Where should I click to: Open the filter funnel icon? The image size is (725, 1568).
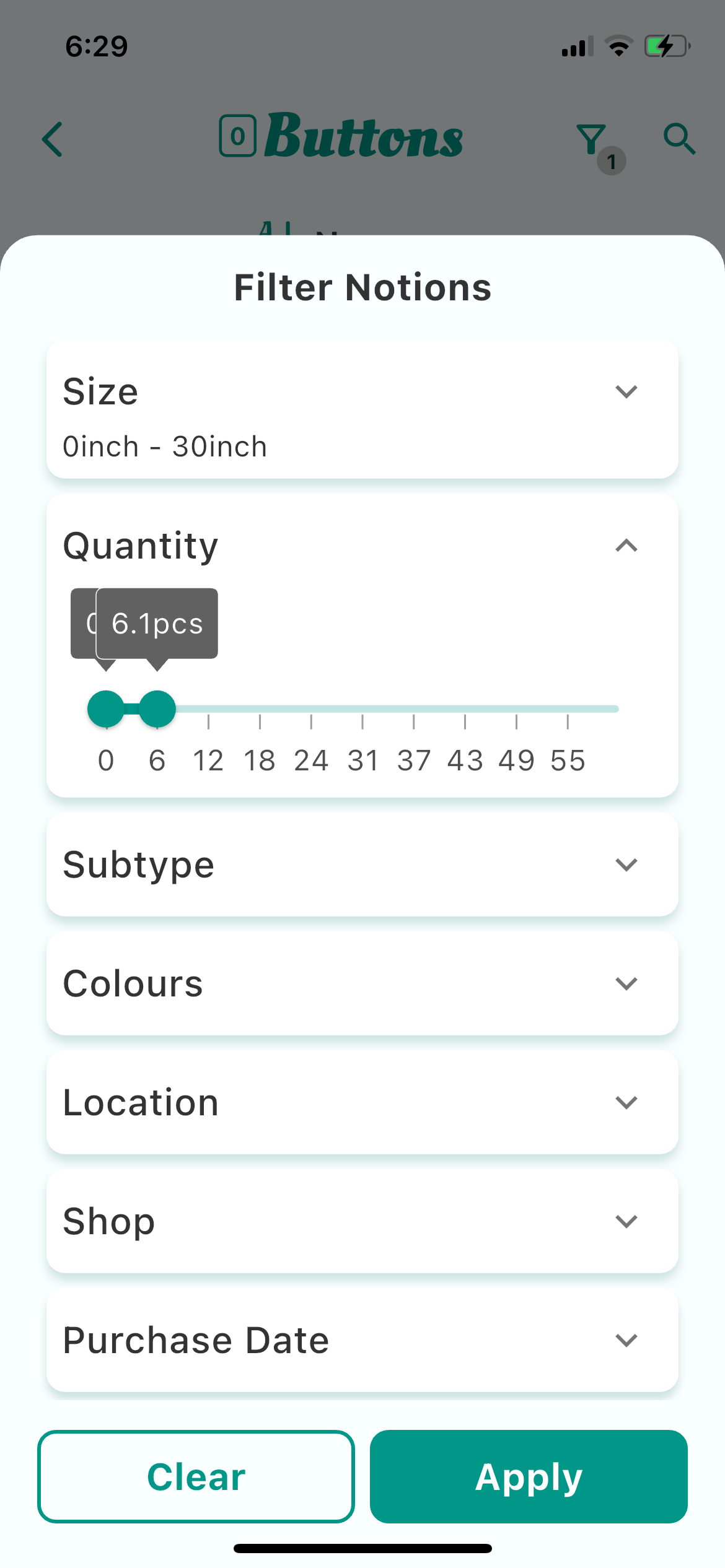592,140
